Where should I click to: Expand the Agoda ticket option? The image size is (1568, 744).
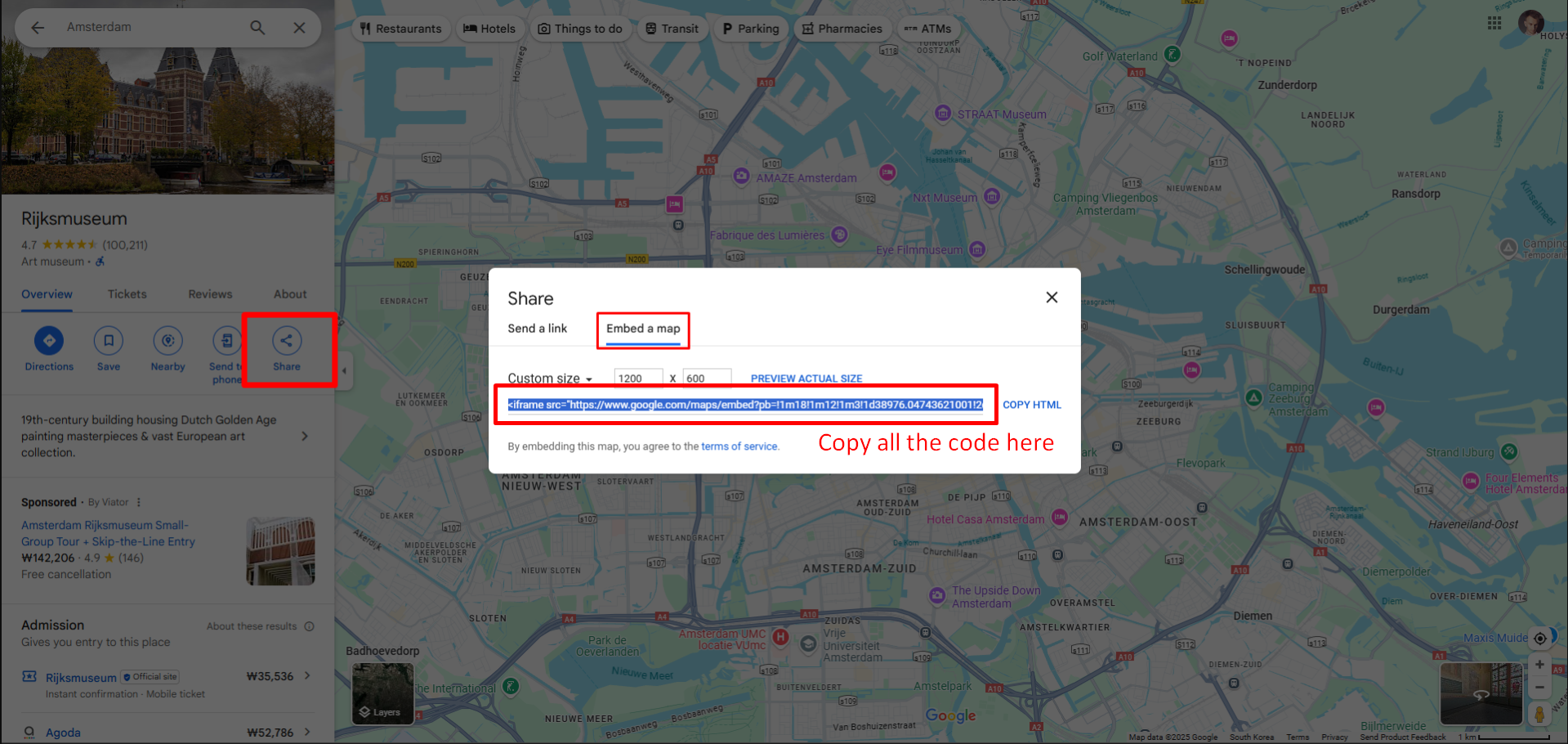[307, 733]
